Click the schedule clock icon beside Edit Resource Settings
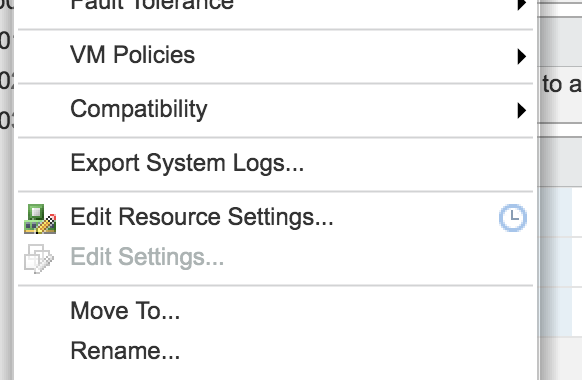Screen dimensions: 582x380 [x=513, y=218]
